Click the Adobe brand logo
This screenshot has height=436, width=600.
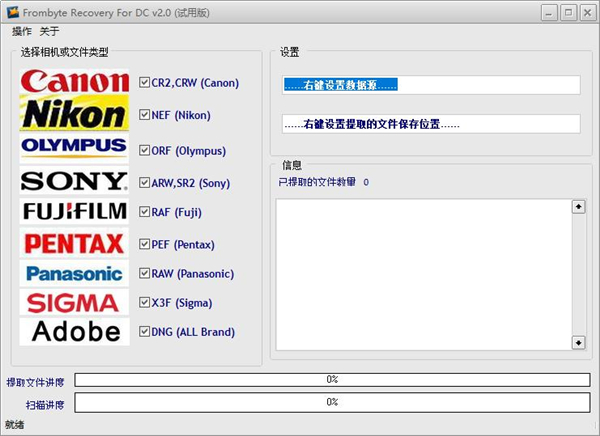coord(75,331)
